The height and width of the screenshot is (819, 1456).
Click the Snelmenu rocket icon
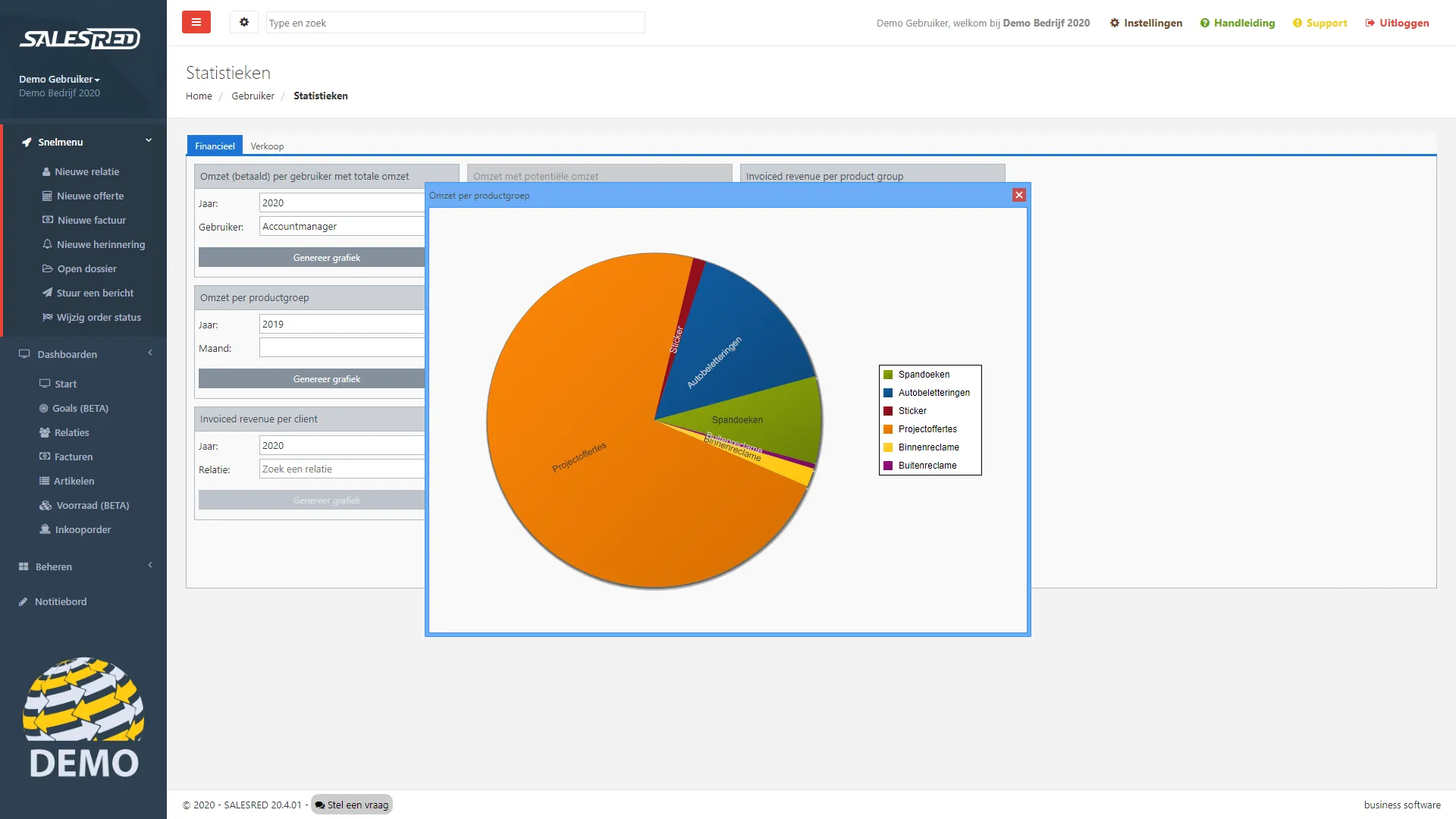pyautogui.click(x=27, y=142)
